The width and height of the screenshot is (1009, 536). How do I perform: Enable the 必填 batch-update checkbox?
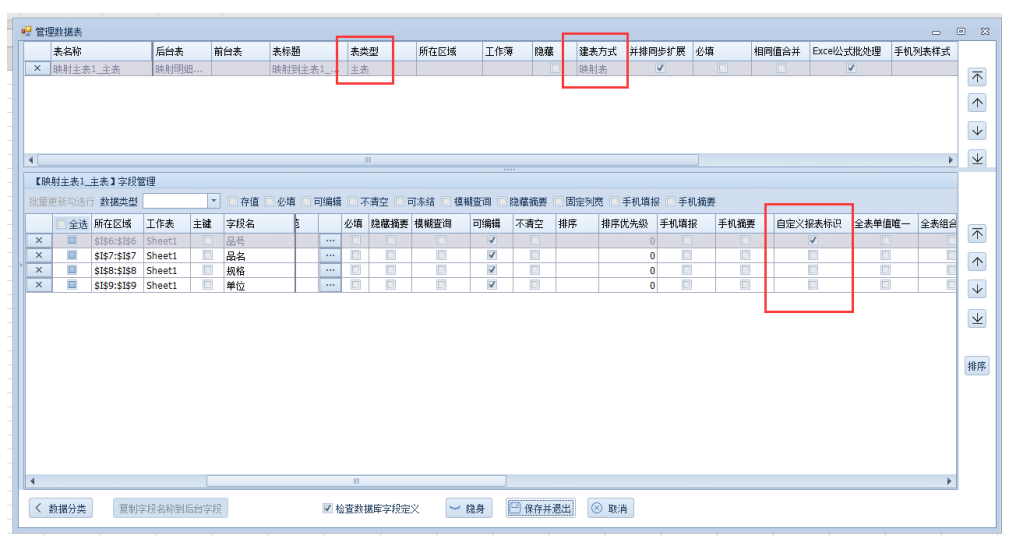(269, 202)
